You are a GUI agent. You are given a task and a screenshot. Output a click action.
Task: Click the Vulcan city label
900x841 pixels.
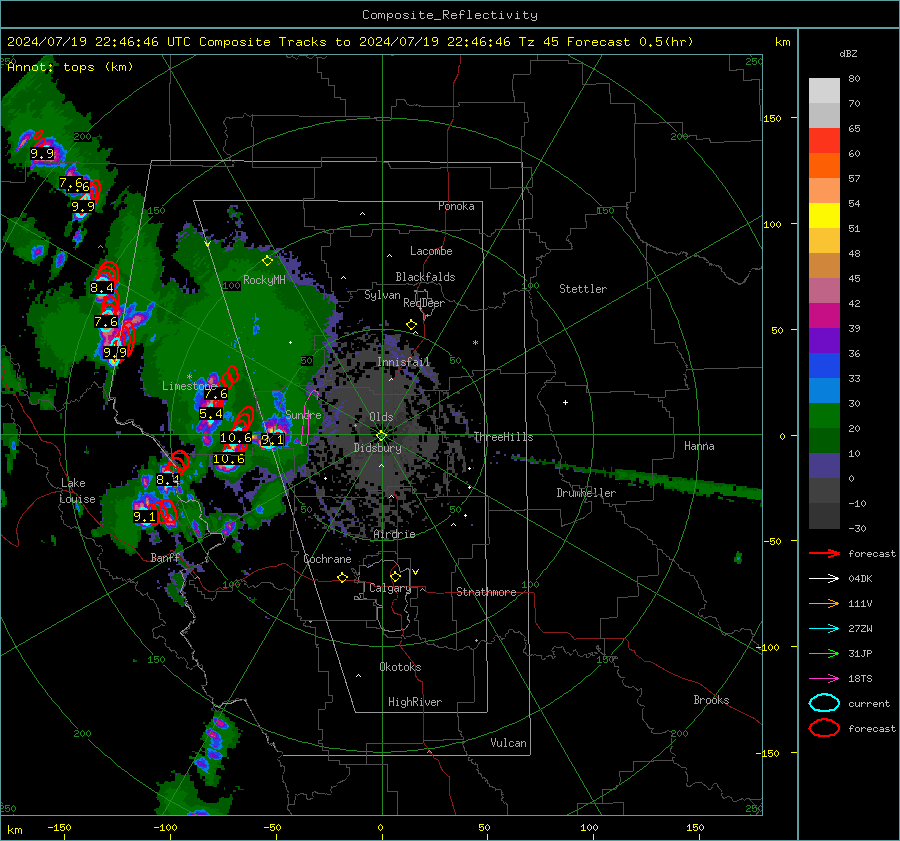[x=508, y=743]
